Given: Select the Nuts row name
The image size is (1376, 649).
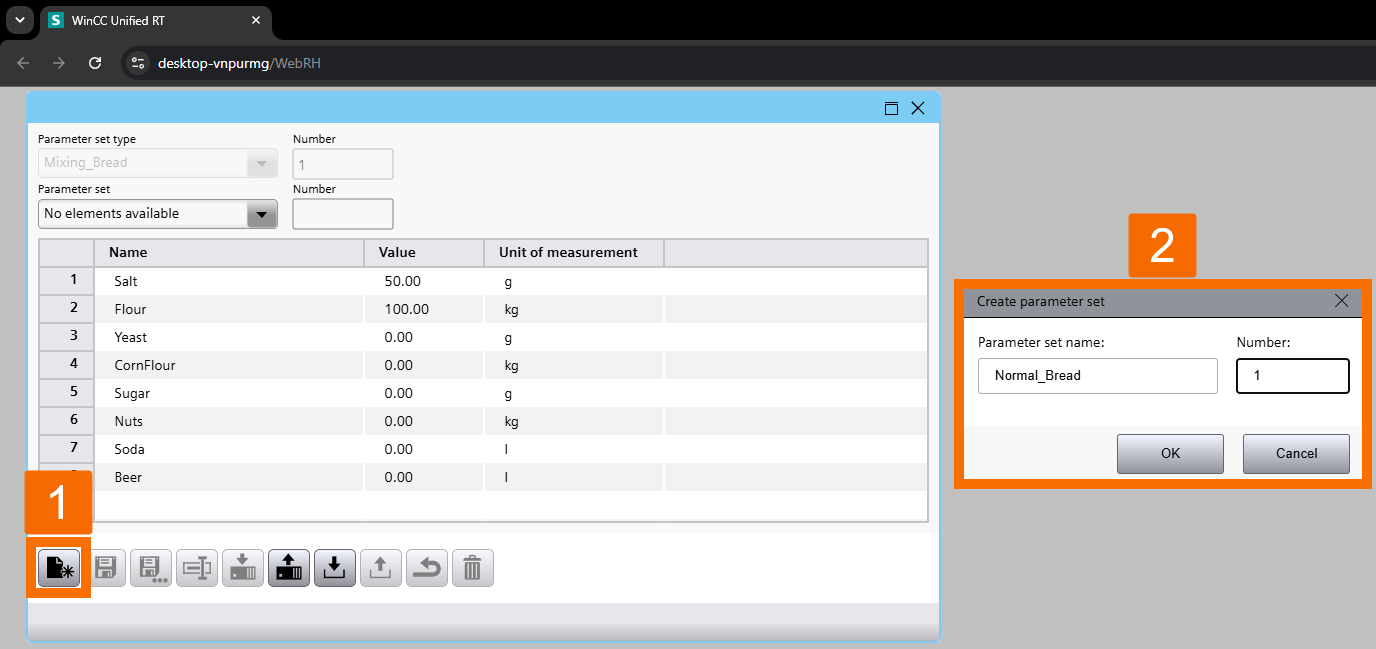Looking at the screenshot, I should point(129,422).
